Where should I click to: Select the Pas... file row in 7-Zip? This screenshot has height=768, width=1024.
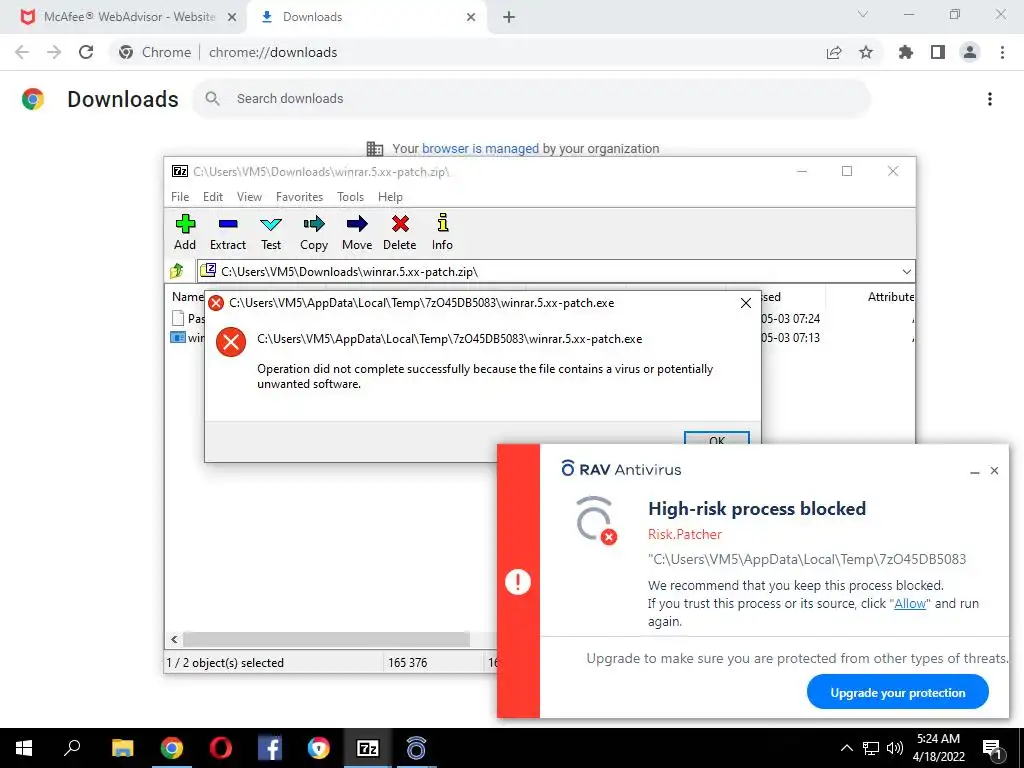187,319
